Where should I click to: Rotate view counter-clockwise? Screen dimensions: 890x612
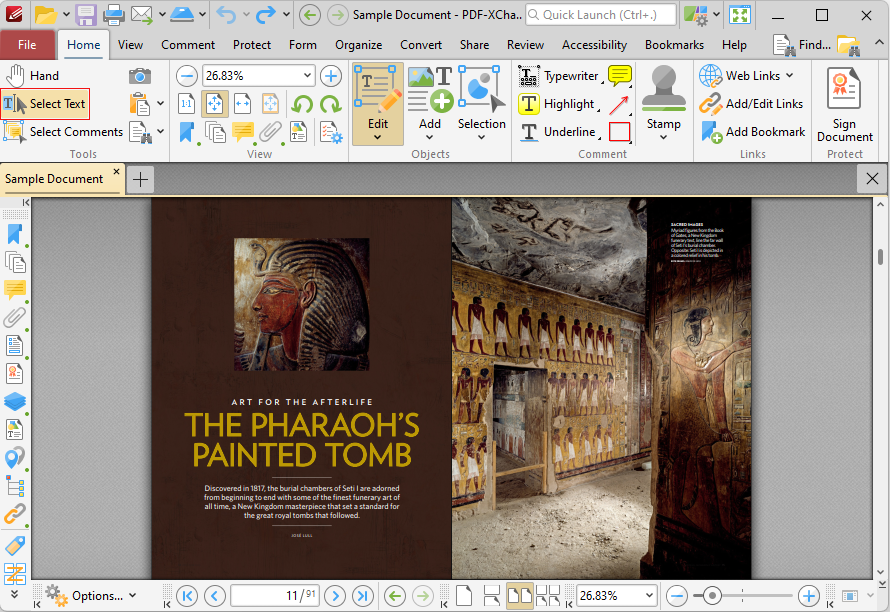point(303,104)
